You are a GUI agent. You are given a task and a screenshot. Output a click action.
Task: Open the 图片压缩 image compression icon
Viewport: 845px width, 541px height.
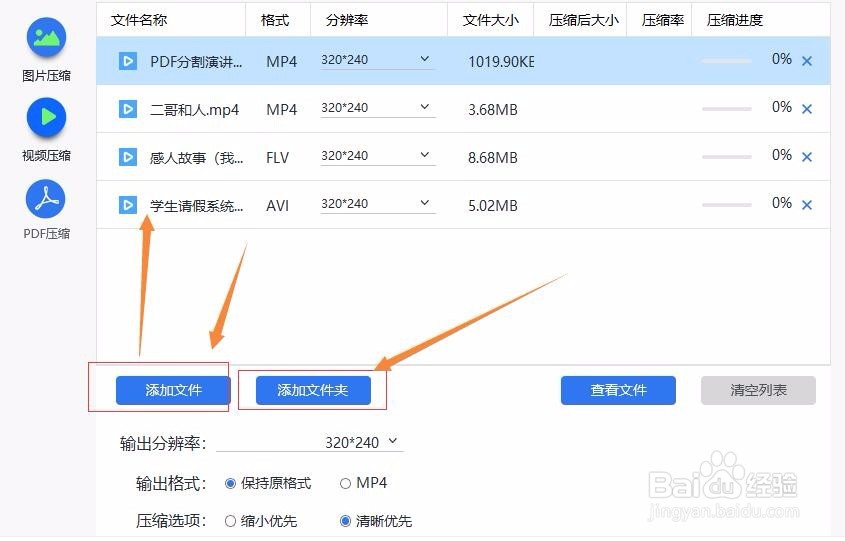click(46, 37)
